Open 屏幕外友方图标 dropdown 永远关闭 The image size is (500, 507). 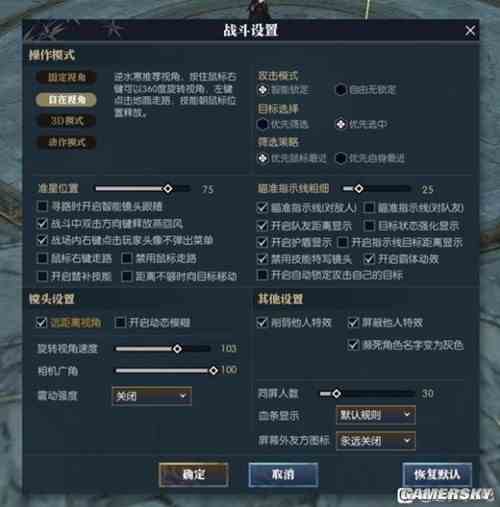pyautogui.click(x=376, y=441)
